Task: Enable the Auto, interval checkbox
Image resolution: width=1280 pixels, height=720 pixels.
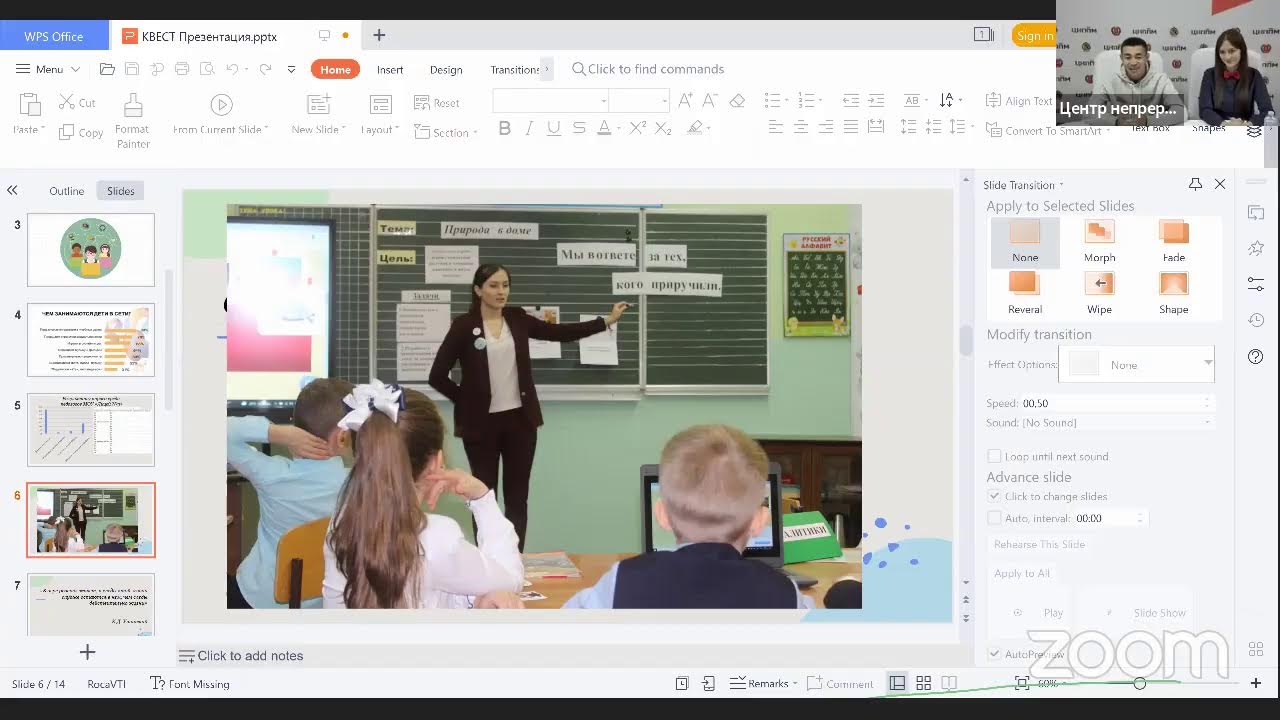Action: coord(994,518)
